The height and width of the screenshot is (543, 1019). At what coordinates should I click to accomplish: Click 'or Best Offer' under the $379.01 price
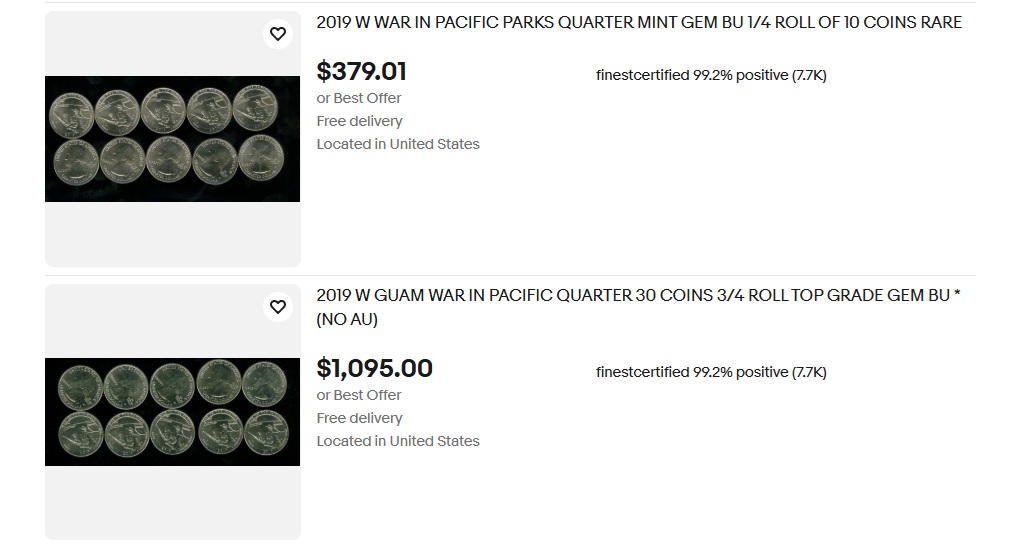coord(359,98)
